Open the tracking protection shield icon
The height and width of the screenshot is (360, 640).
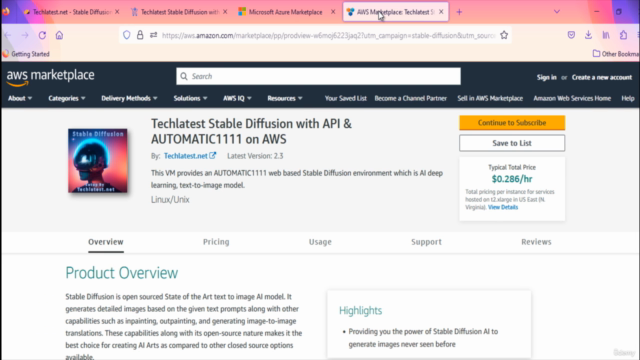(127, 35)
